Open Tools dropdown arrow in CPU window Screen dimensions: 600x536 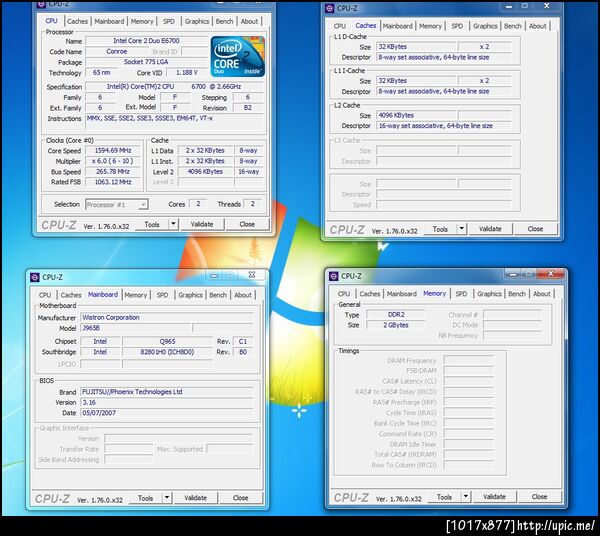(173, 224)
